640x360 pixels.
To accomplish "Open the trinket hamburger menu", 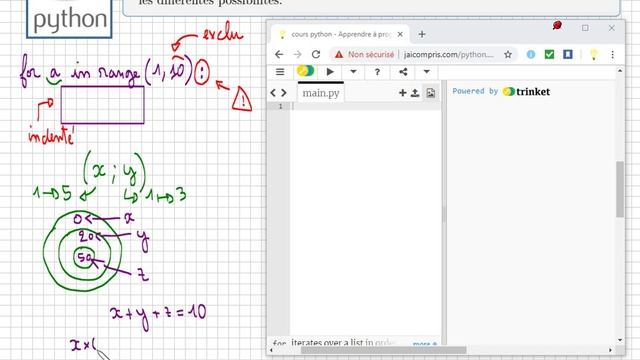I will tap(280, 72).
